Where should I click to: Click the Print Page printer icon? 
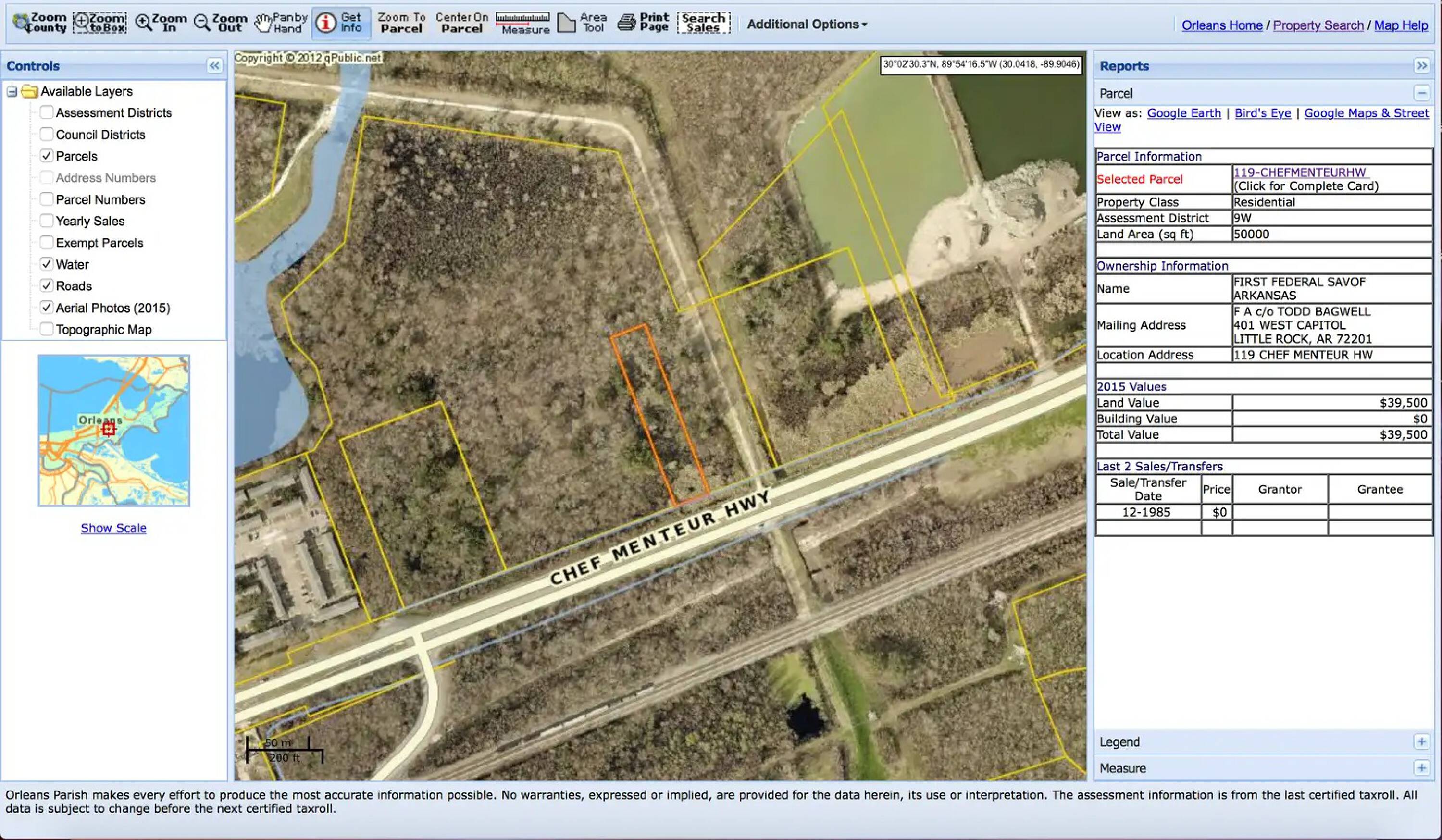(x=644, y=23)
